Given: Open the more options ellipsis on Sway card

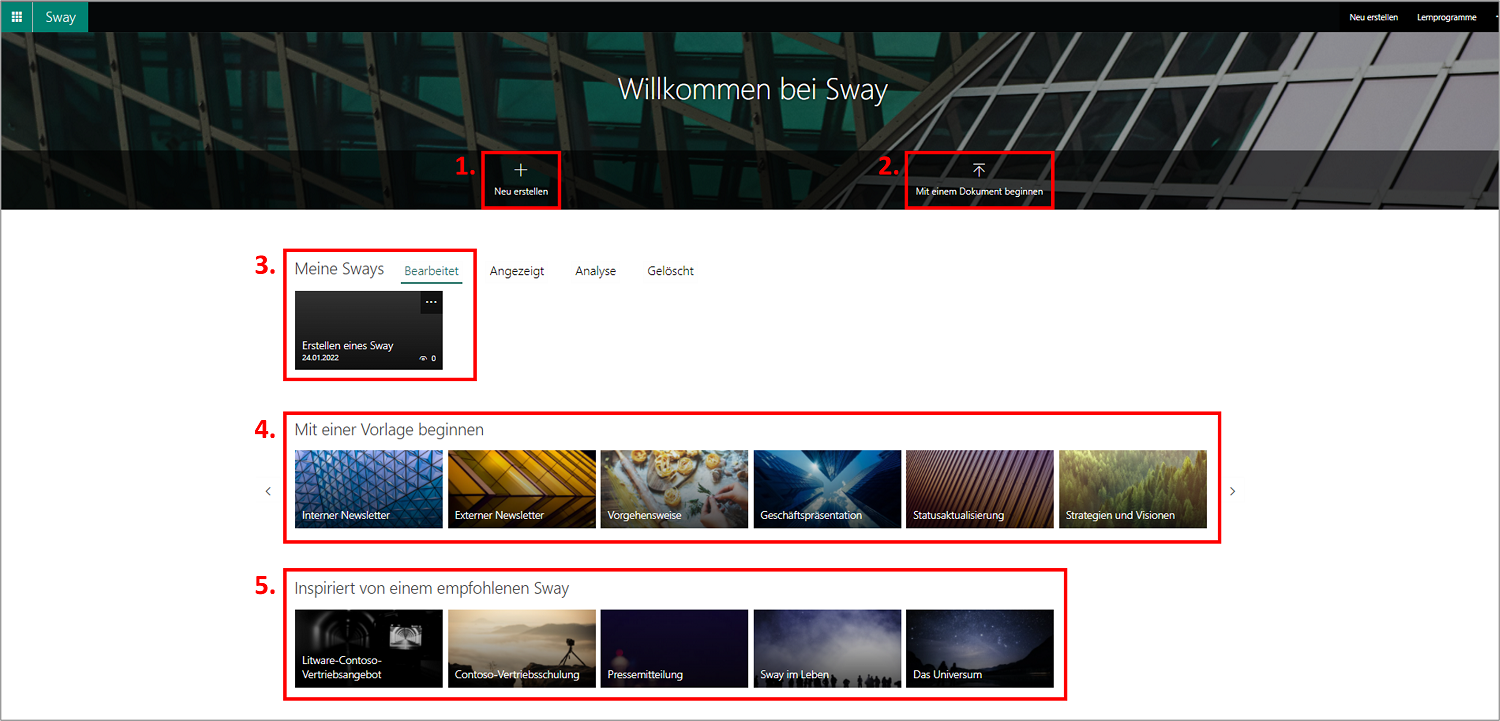Looking at the screenshot, I should (x=431, y=302).
